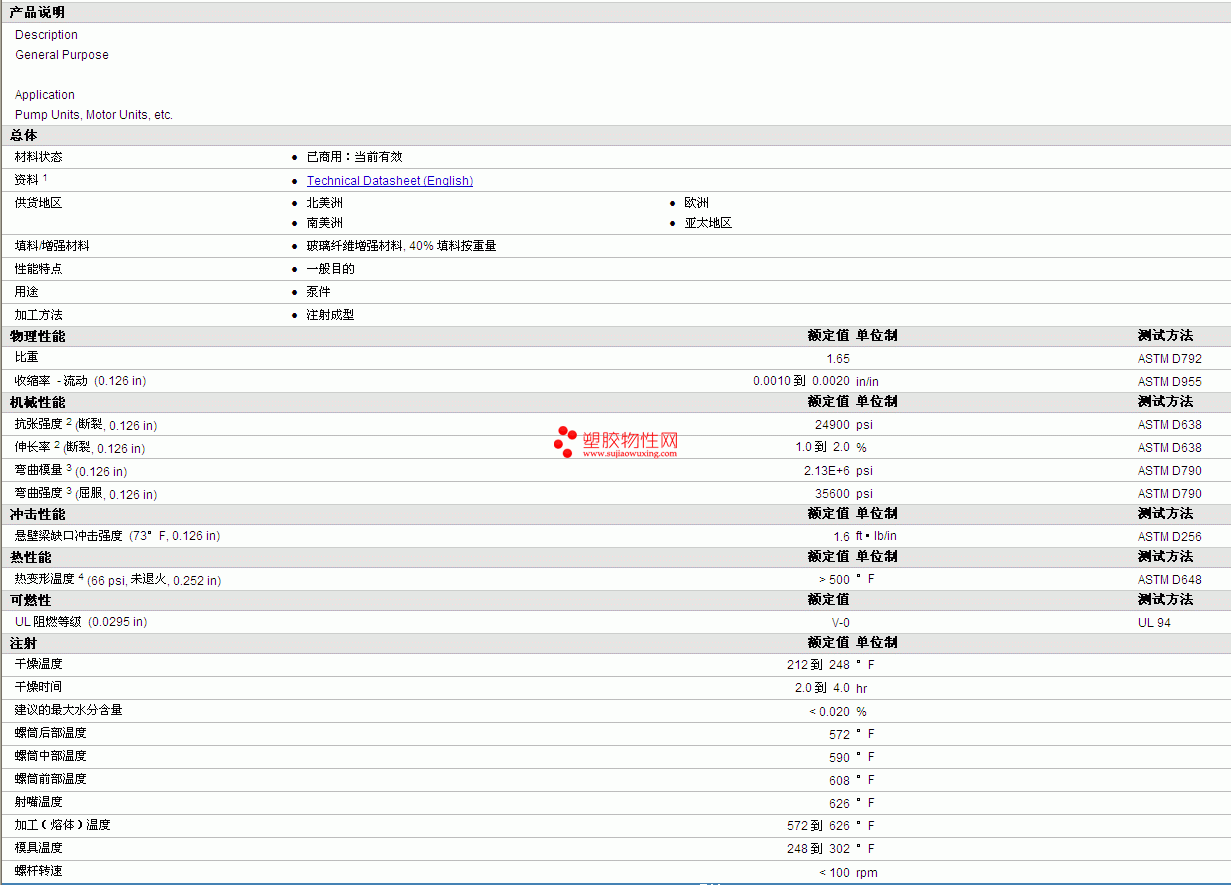Image resolution: width=1231 pixels, height=885 pixels.
Task: Click the 模具温度 row label
Action: [x=38, y=848]
